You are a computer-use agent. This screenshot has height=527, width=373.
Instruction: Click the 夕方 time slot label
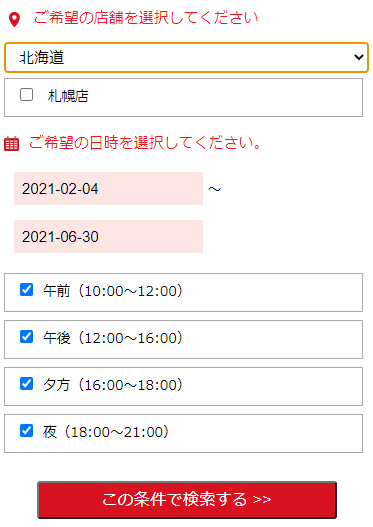(113, 385)
